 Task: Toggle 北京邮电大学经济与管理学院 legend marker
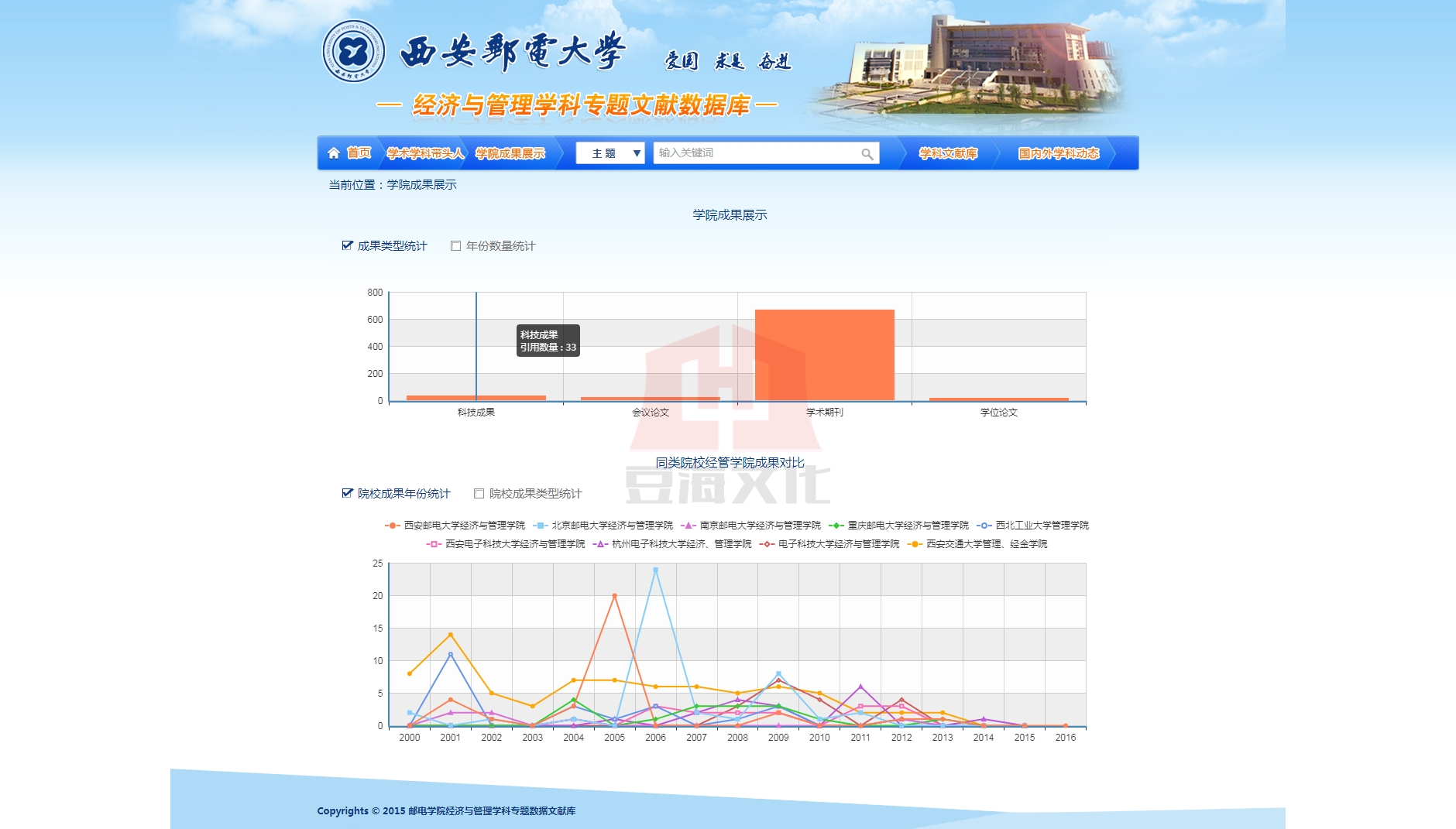pos(540,526)
